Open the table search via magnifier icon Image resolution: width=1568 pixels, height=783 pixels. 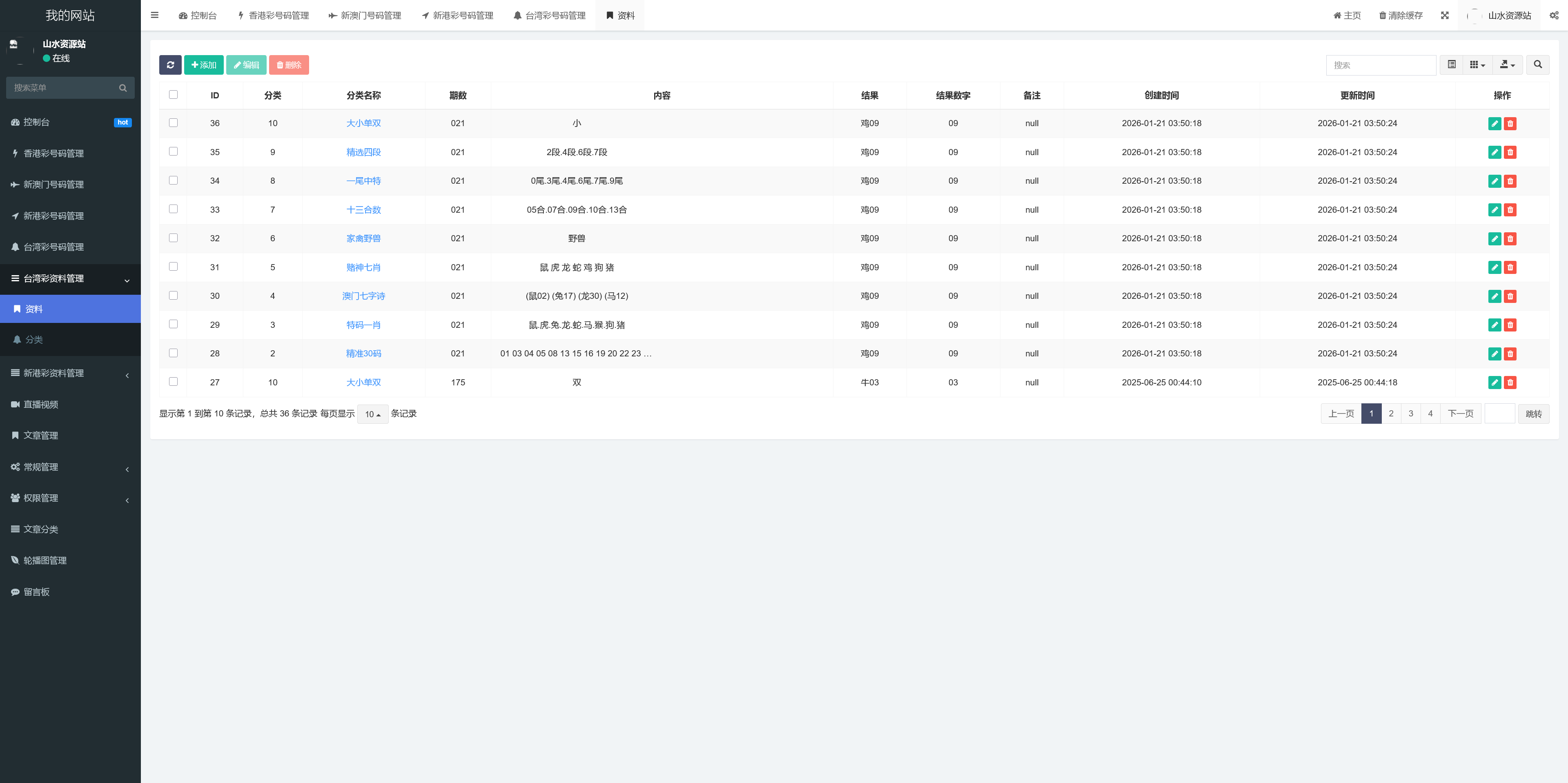(x=1538, y=65)
